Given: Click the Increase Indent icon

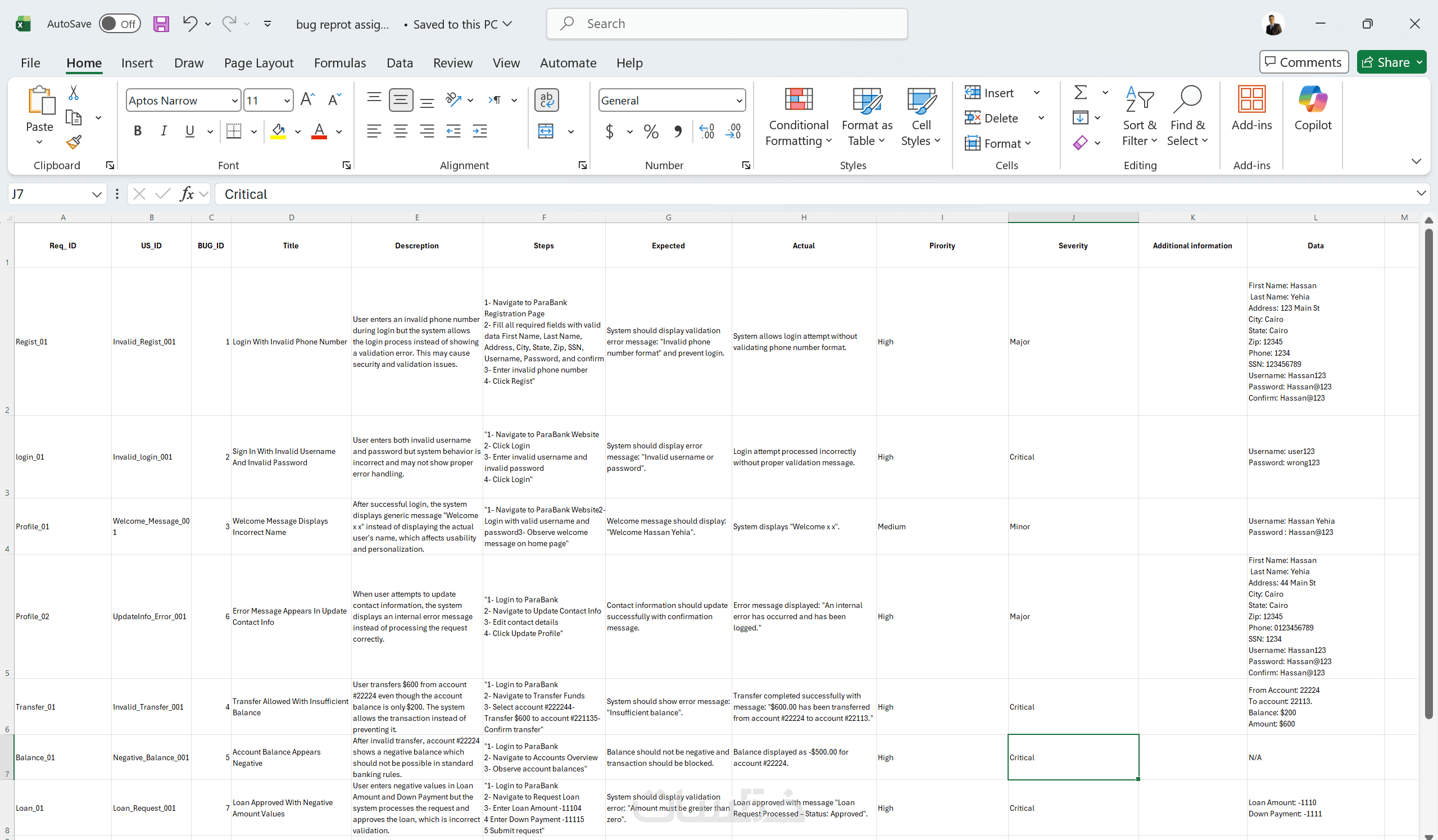Looking at the screenshot, I should 480,131.
